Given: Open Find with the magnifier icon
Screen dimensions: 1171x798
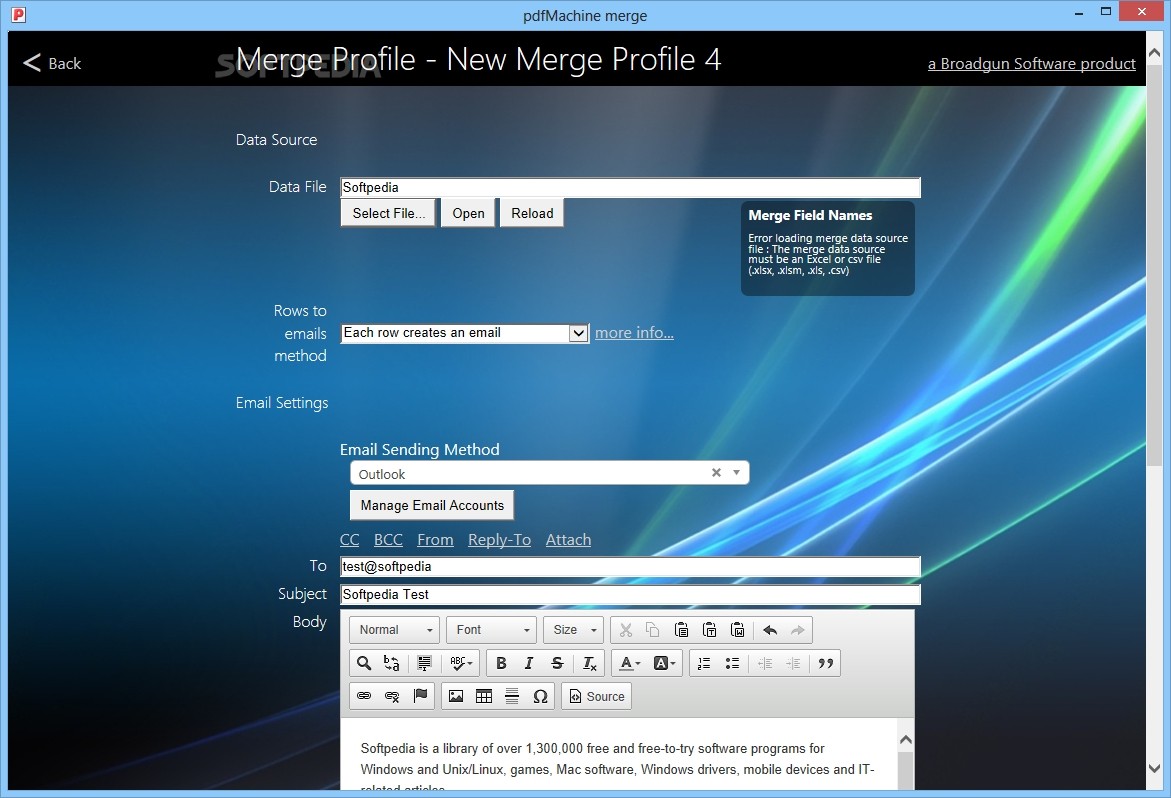Looking at the screenshot, I should point(364,663).
